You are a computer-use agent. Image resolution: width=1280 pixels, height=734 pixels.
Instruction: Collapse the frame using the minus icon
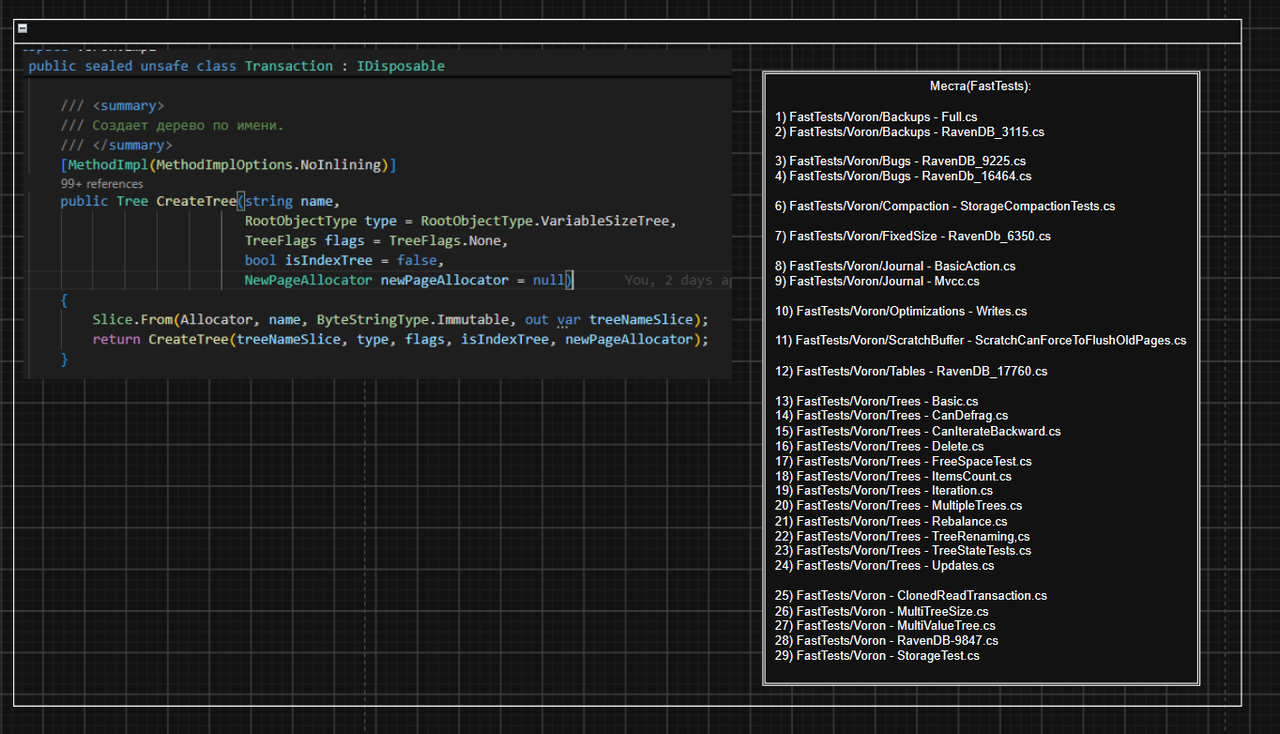[23, 30]
